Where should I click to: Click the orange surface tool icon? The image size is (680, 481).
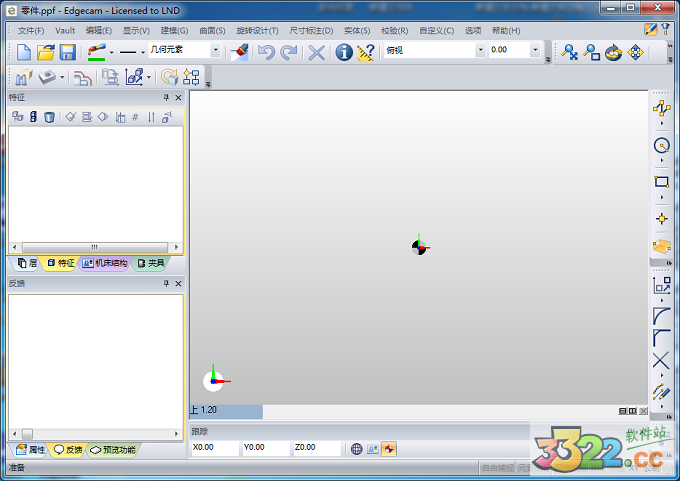click(x=661, y=247)
